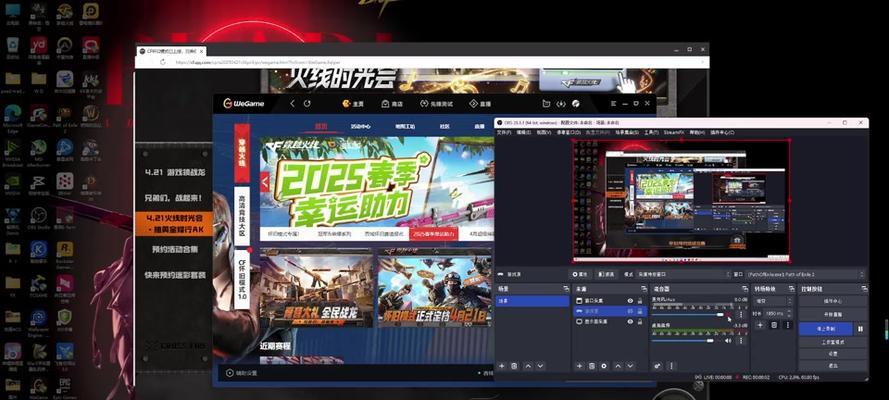Select 高清竞技大区 side tab in WeGame
Viewport: 889px width, 400px height.
(x=242, y=215)
